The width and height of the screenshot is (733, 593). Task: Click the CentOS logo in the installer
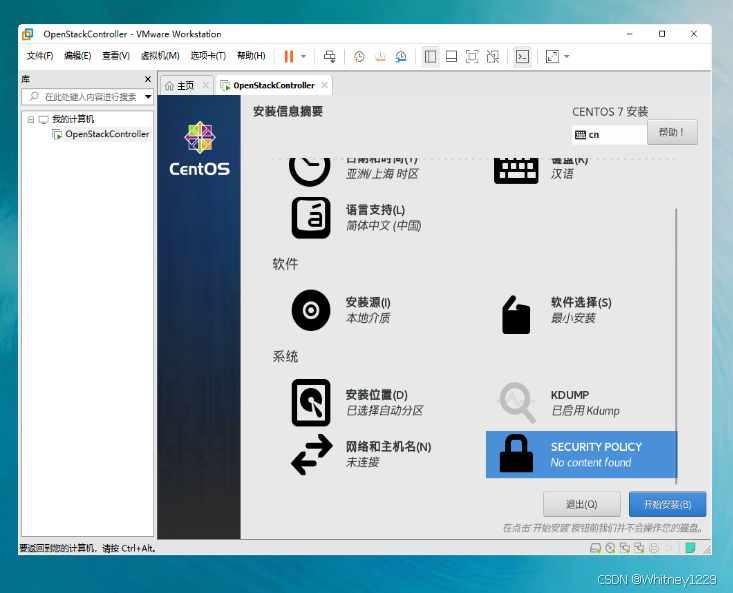200,149
